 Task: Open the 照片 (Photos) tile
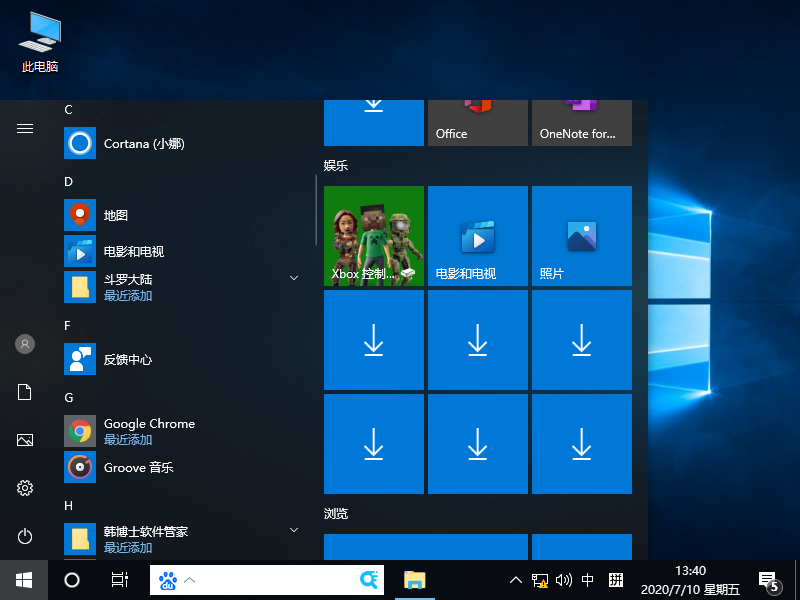[581, 235]
